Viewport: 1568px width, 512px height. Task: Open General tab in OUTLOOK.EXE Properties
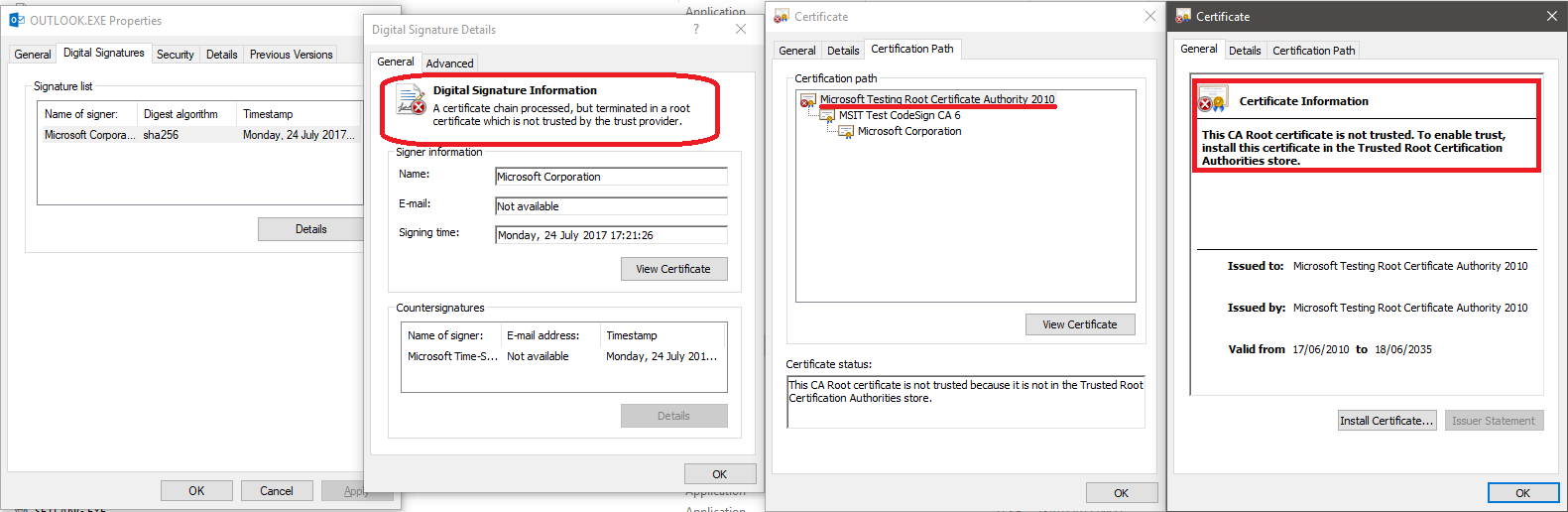click(x=33, y=55)
